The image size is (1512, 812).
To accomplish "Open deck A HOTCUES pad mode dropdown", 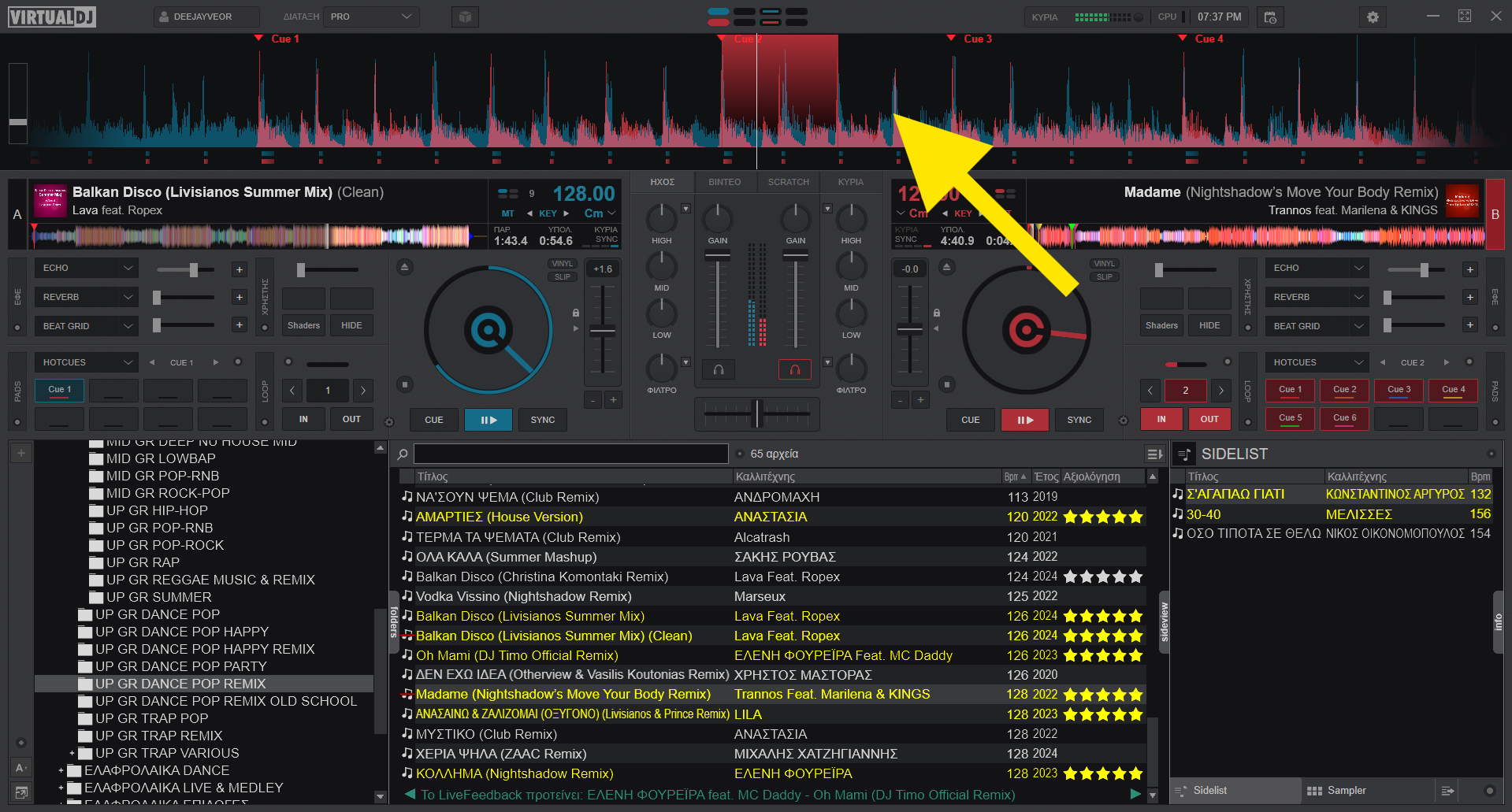I will (87, 362).
